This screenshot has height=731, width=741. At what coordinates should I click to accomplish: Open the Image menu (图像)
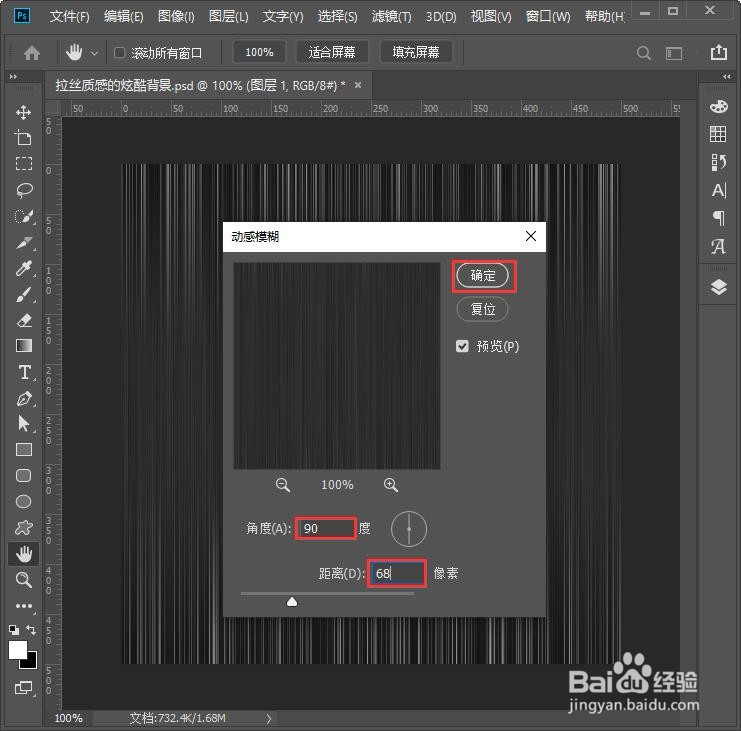tap(176, 17)
